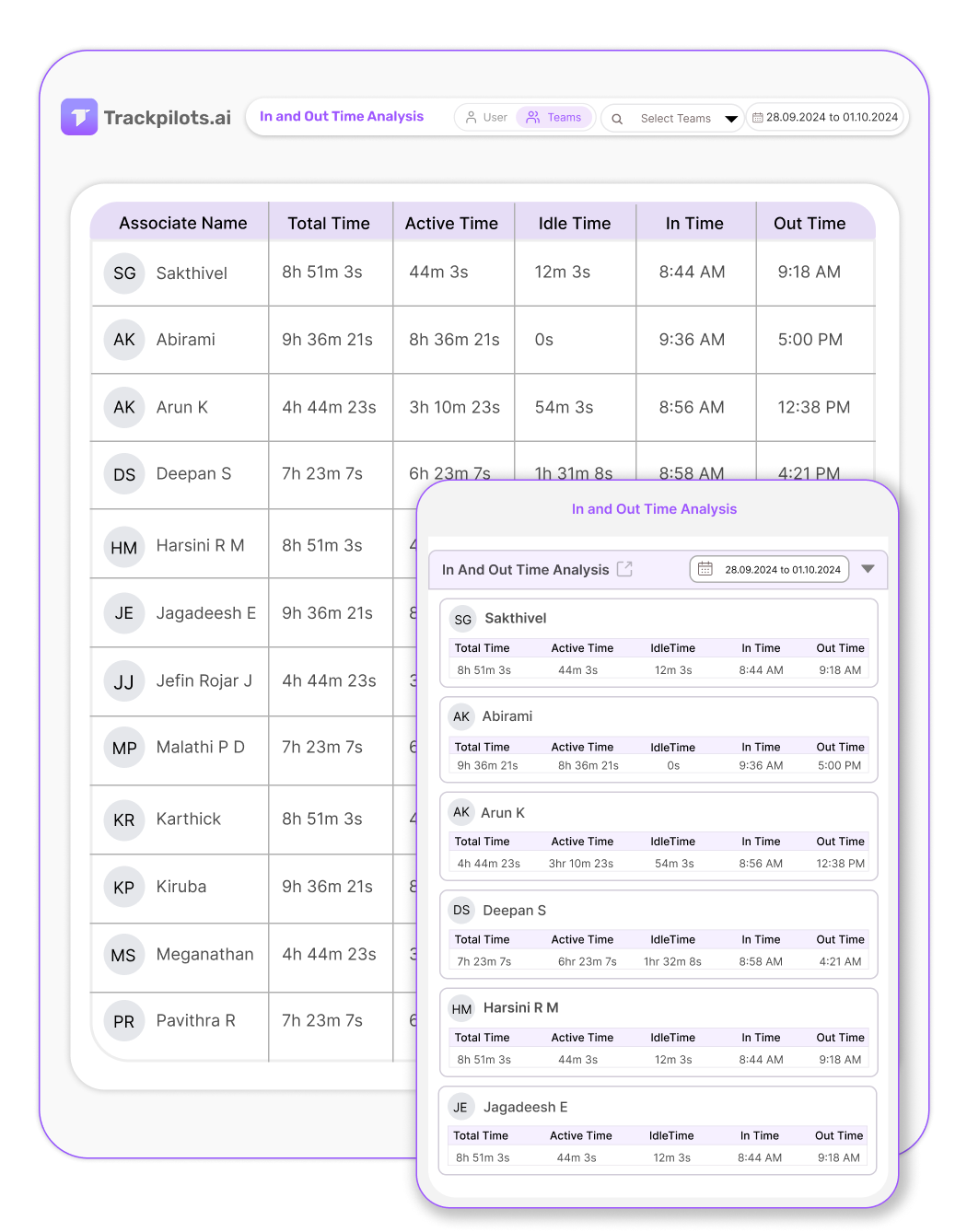Select the In and Out Time Analysis header tab

click(342, 116)
